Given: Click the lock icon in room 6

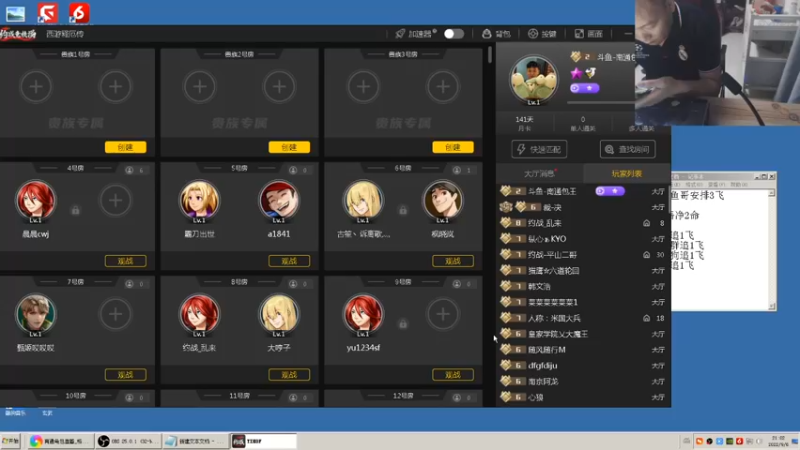Looking at the screenshot, I should 403,210.
